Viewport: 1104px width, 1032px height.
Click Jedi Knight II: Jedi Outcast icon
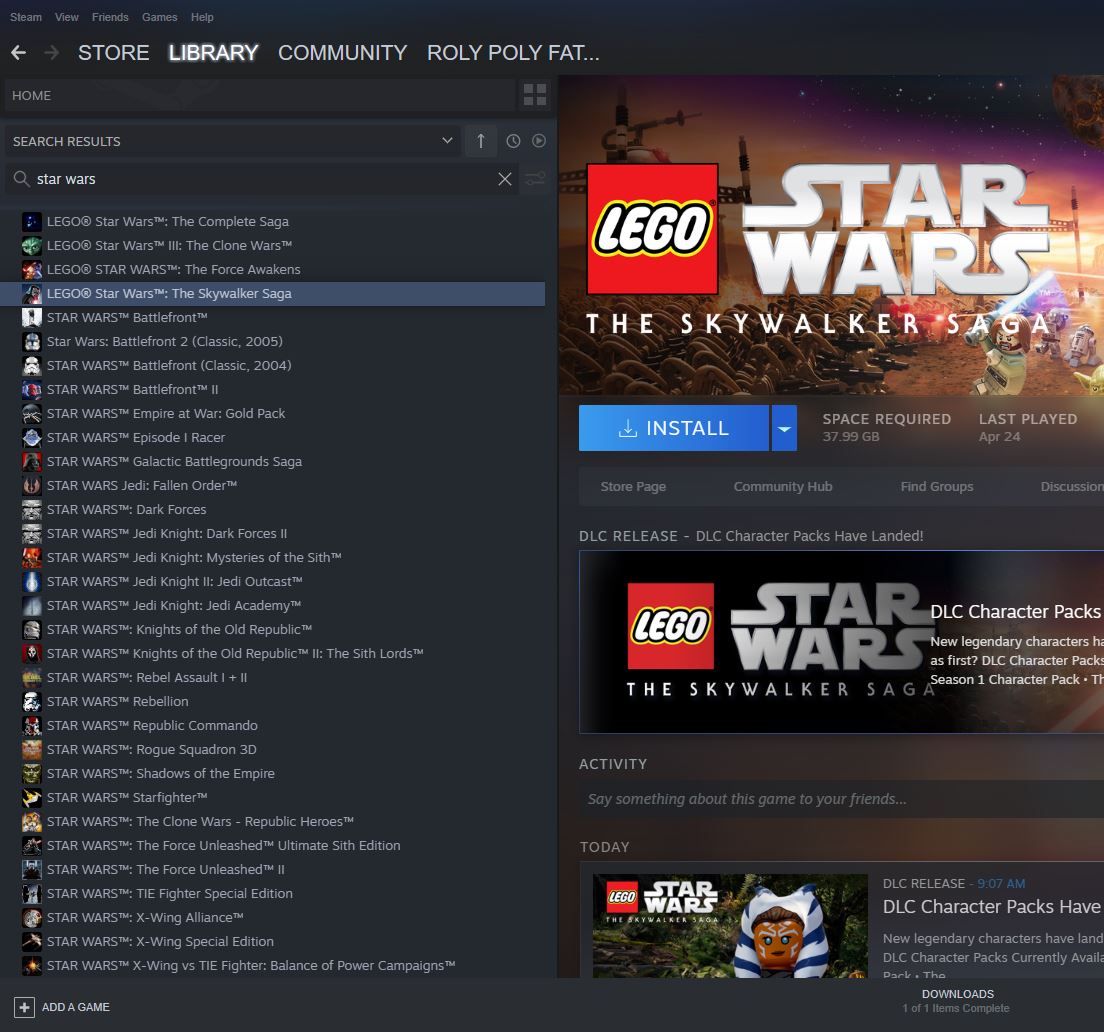pos(32,581)
